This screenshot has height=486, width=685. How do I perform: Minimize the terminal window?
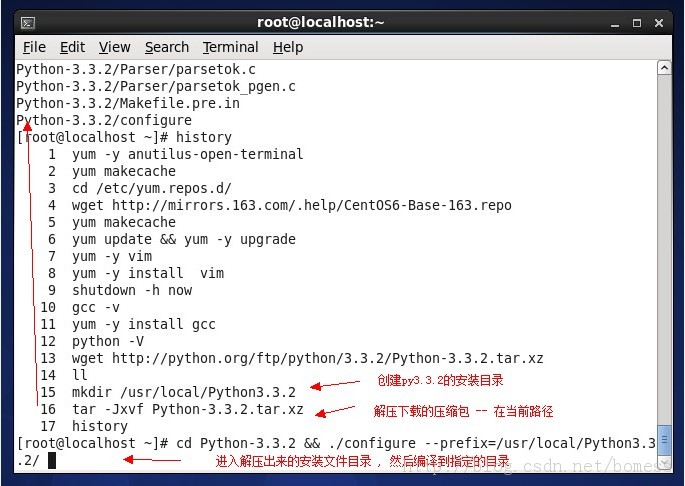(615, 23)
